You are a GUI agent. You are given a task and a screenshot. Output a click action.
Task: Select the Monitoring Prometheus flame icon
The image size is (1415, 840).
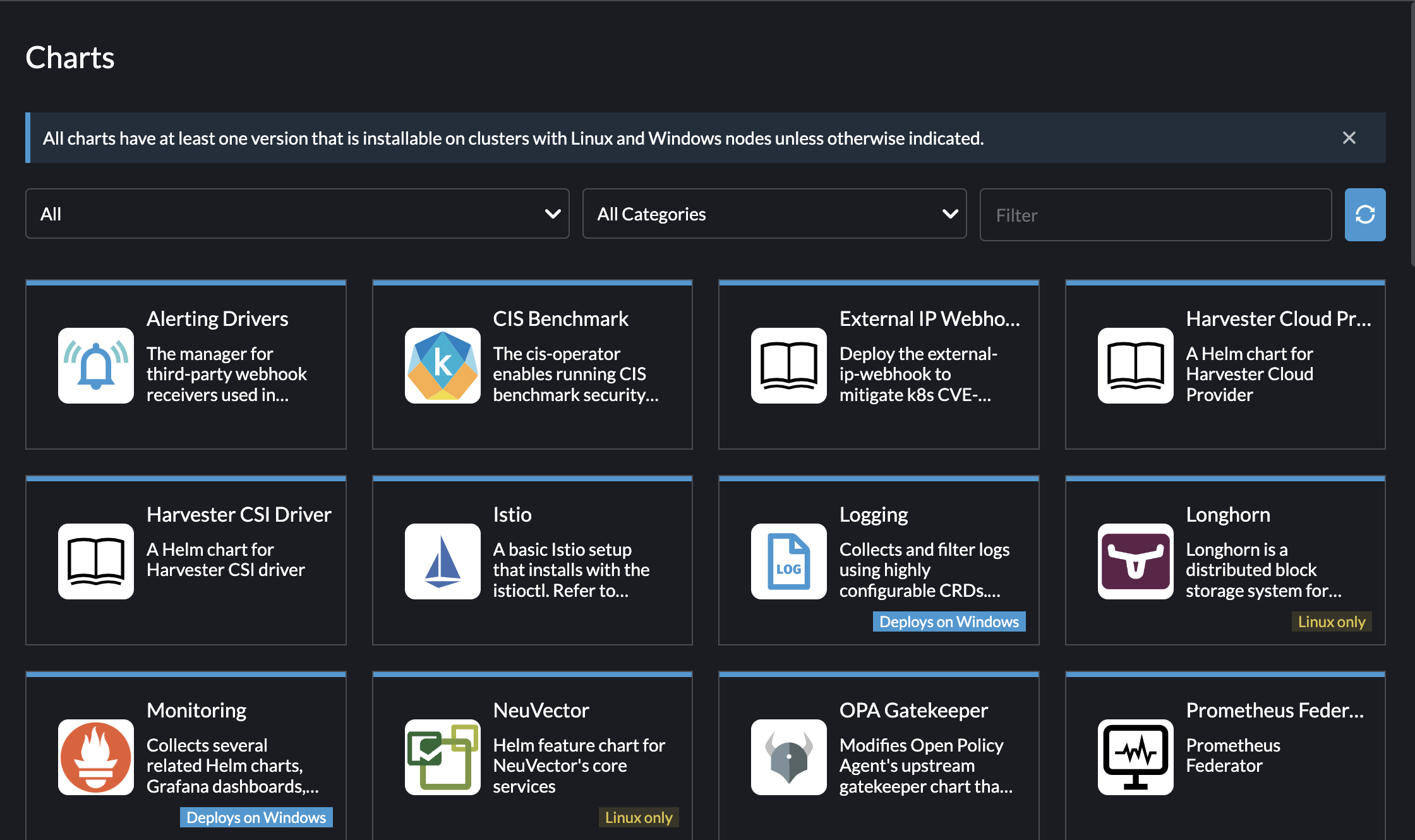95,757
